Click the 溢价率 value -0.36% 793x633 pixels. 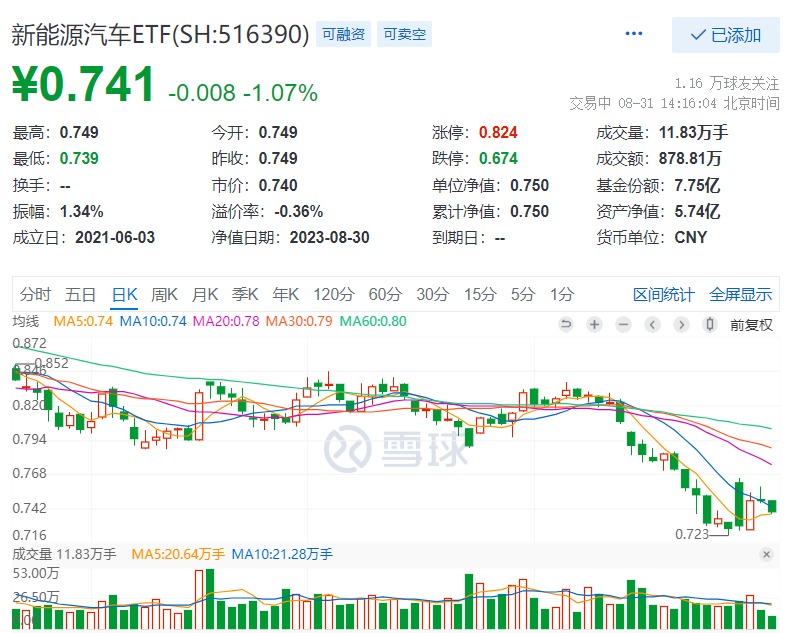pyautogui.click(x=298, y=211)
